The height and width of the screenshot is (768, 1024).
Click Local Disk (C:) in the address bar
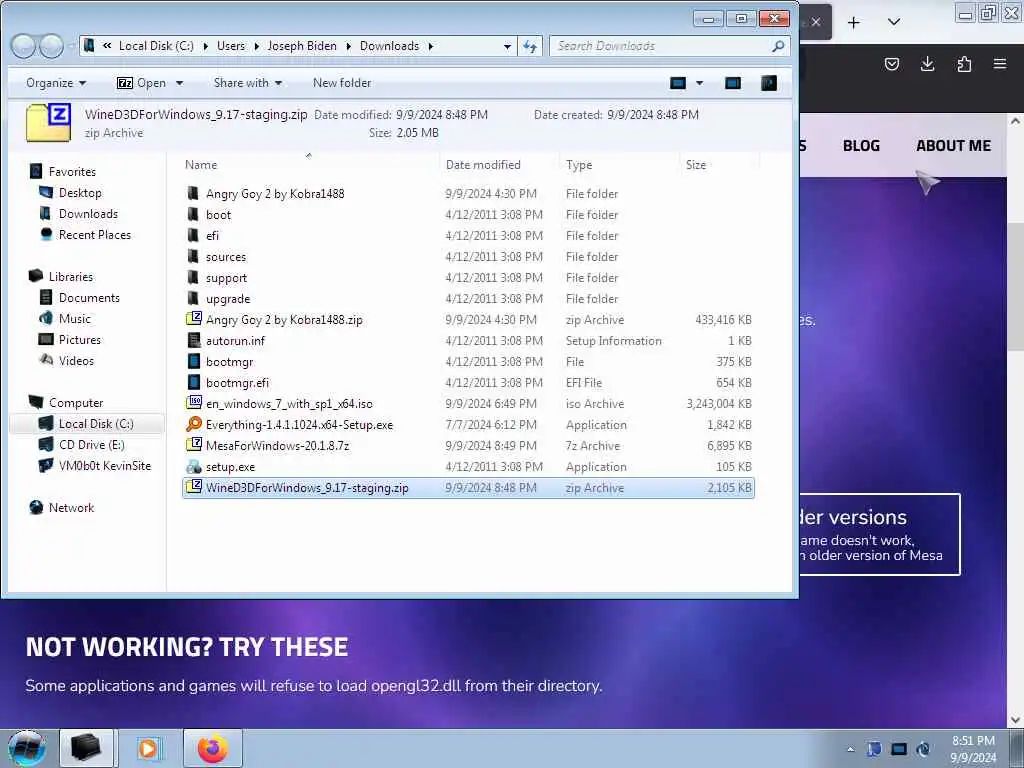[x=156, y=46]
